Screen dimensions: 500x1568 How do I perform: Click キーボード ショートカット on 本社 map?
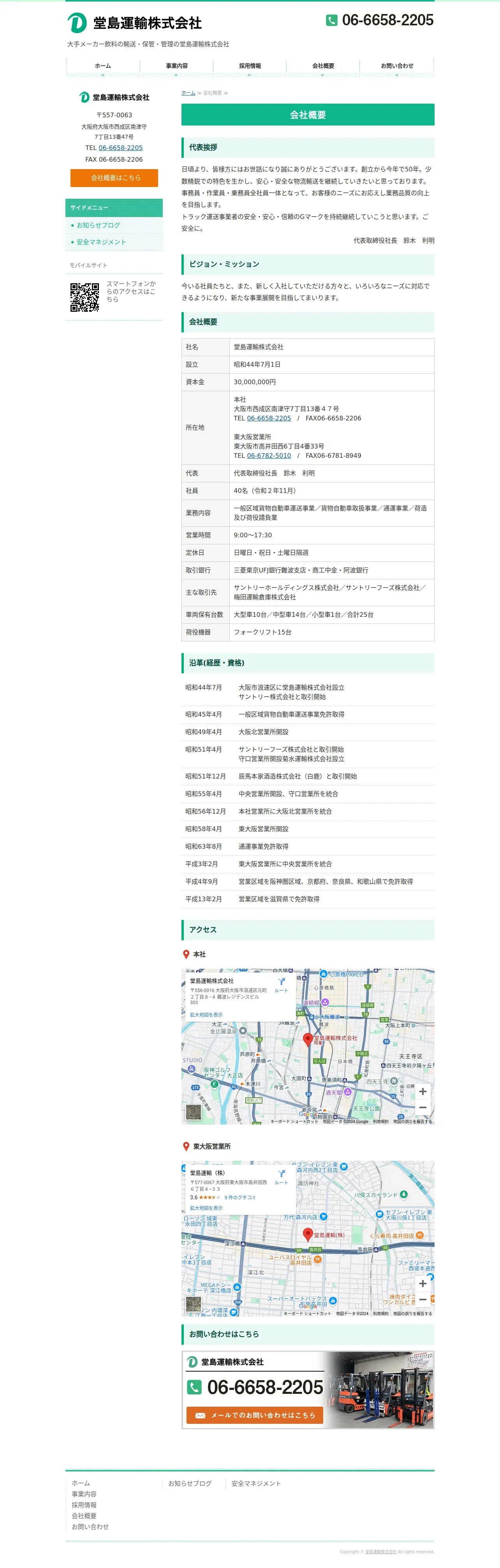click(294, 1121)
